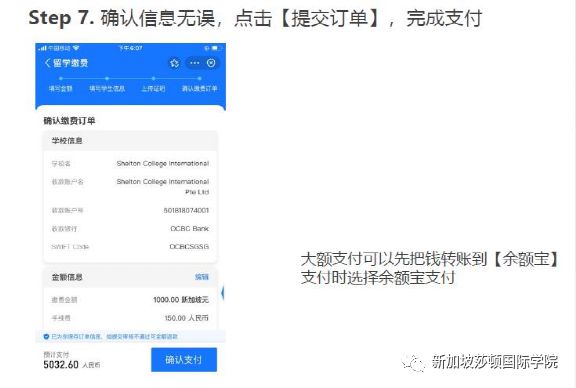Click the estimated total 5032.60
This screenshot has height=388, width=576.
[x=61, y=364]
